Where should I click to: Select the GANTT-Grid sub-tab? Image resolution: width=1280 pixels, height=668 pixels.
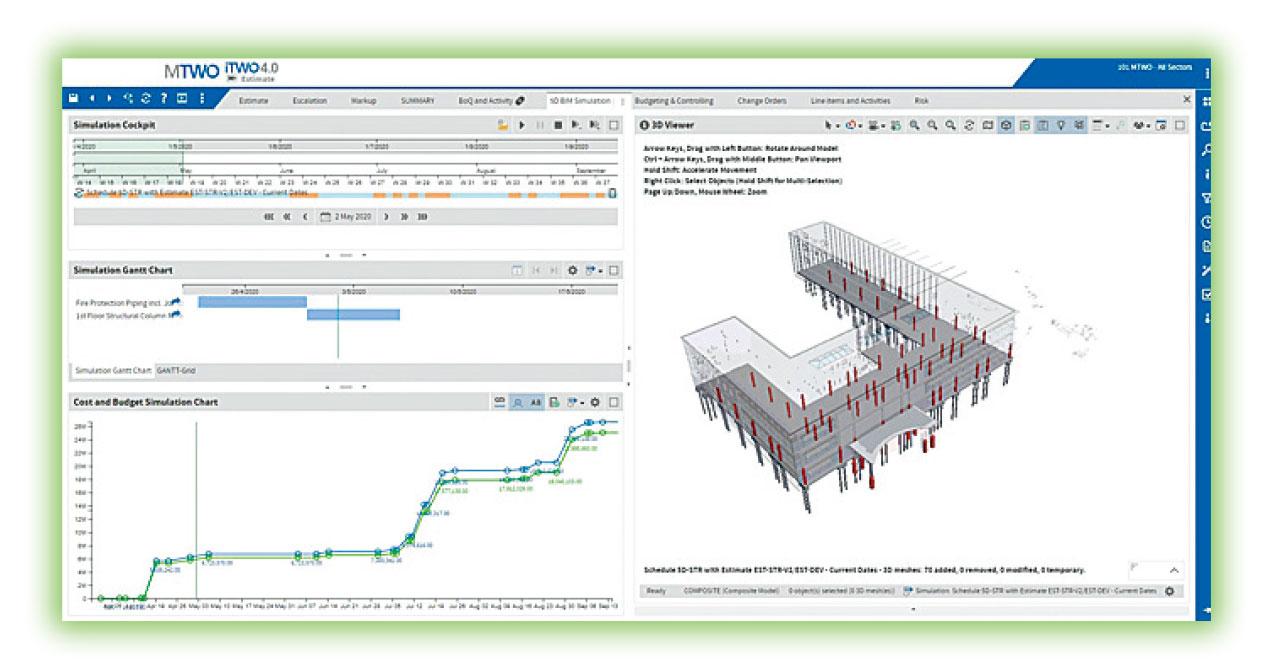tap(176, 370)
